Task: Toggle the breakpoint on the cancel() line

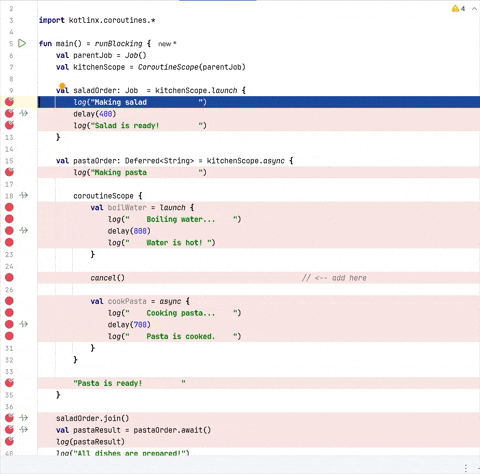Action: click(9, 277)
